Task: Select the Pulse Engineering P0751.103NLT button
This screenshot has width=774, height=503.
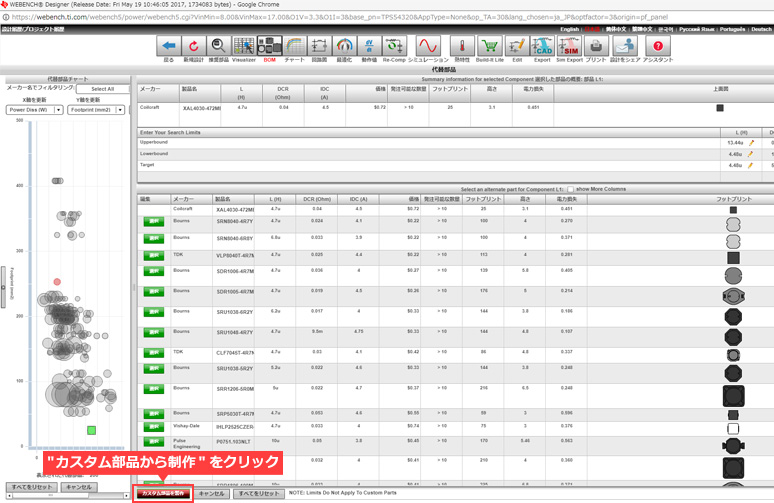Action: [154, 441]
